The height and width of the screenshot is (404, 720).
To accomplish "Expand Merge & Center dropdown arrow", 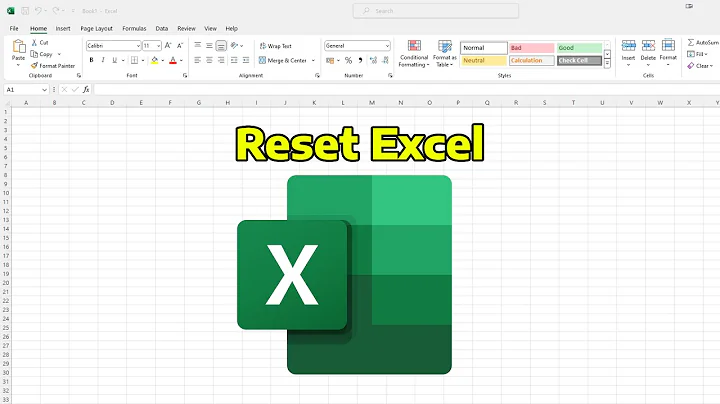I will click(x=313, y=60).
